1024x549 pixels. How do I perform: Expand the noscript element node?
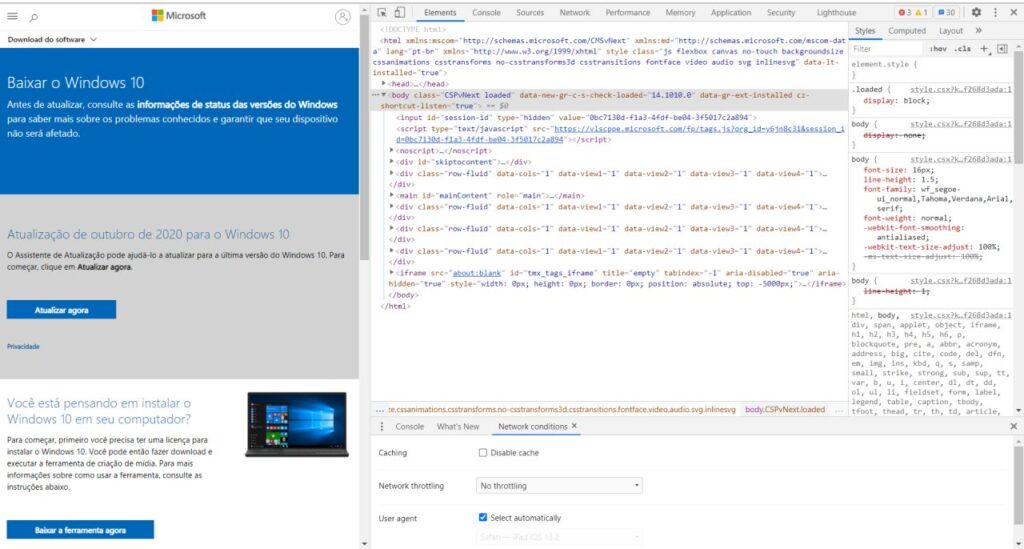(392, 151)
